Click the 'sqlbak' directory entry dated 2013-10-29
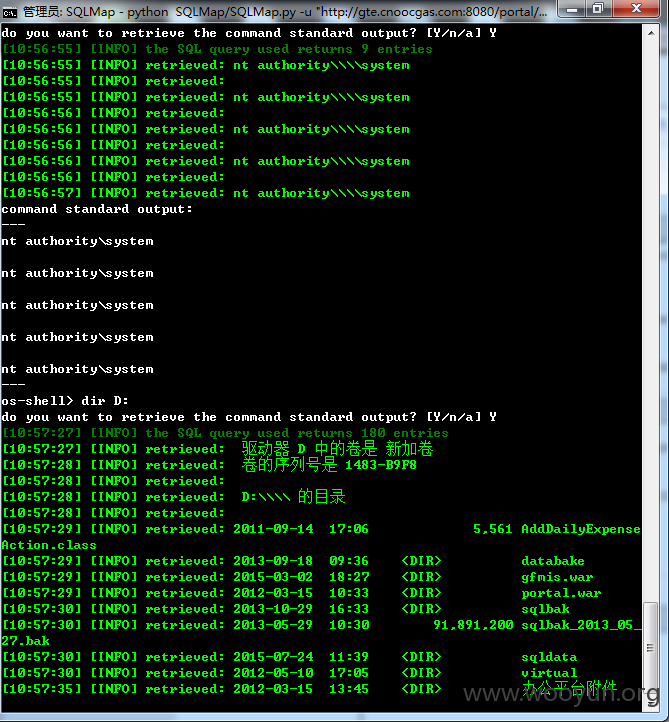Viewport: 669px width, 722px height. click(x=545, y=609)
